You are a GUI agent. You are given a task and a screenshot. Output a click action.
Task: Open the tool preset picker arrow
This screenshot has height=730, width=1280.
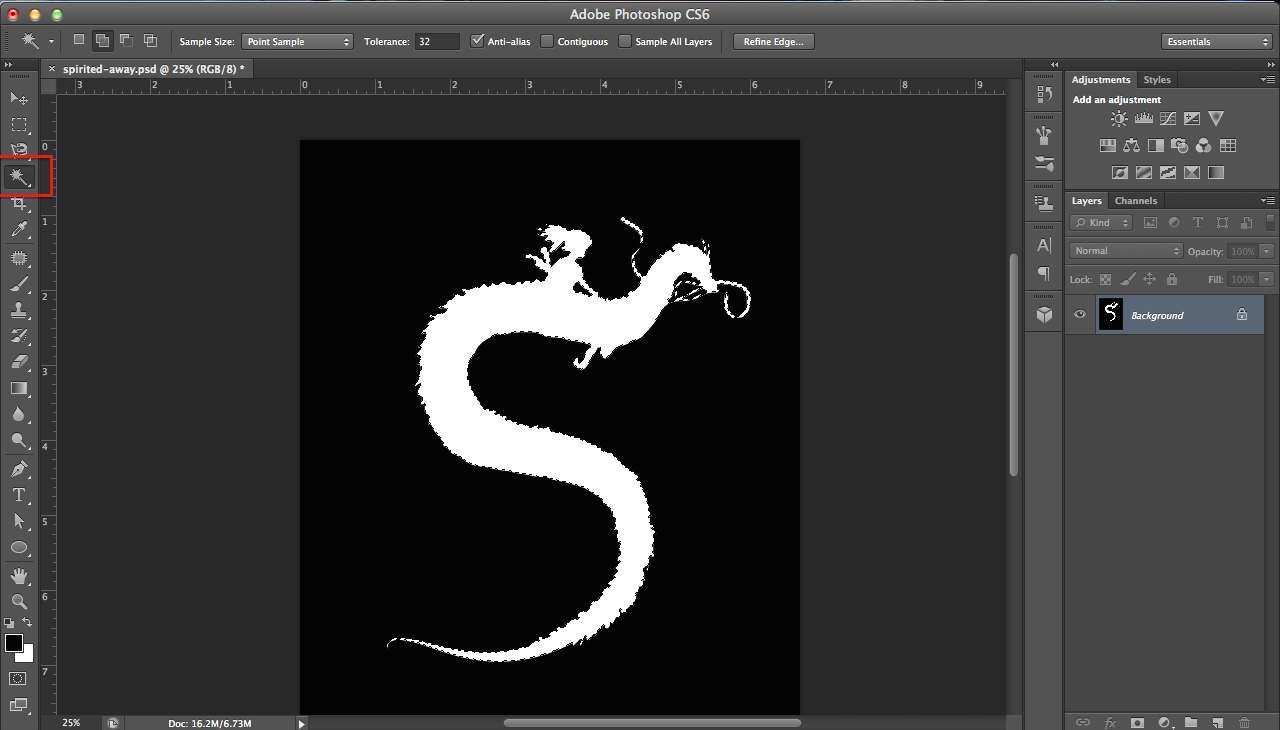[x=51, y=41]
